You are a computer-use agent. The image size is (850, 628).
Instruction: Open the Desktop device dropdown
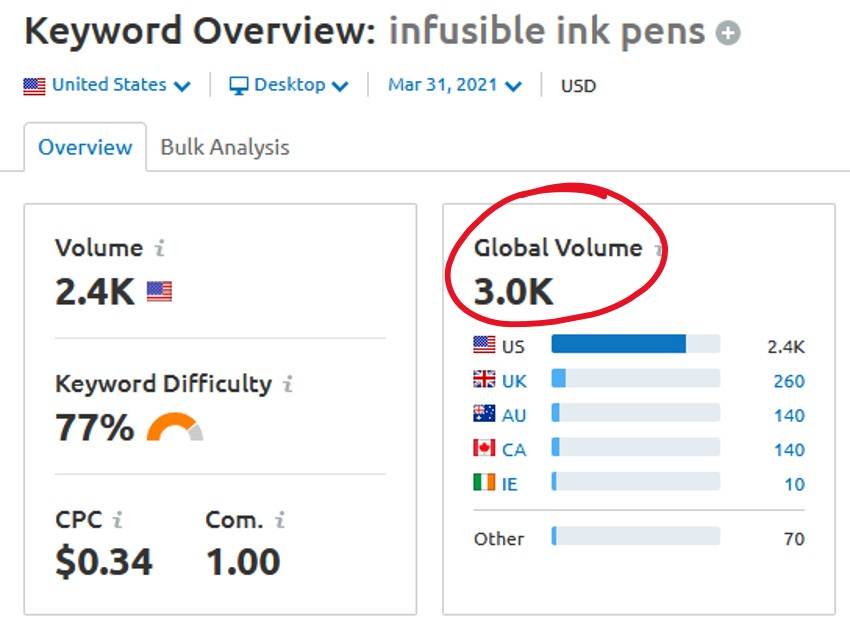[x=288, y=85]
